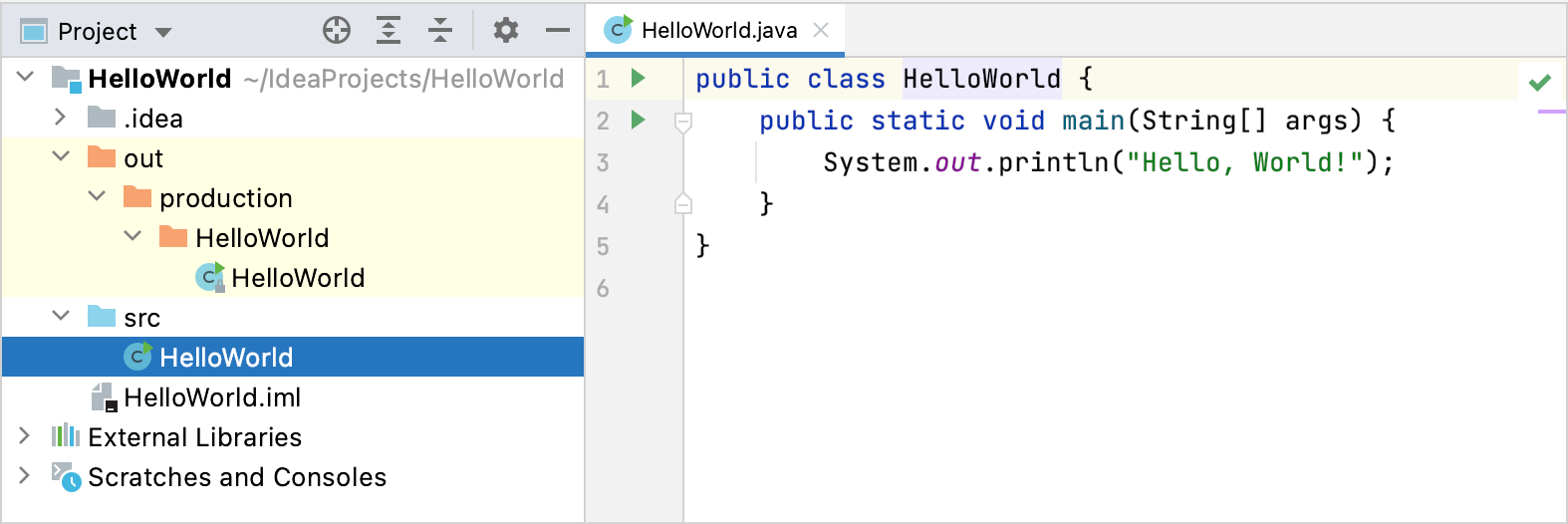1568x524 pixels.
Task: Select the HelloWorld.iml file
Action: click(x=293, y=397)
